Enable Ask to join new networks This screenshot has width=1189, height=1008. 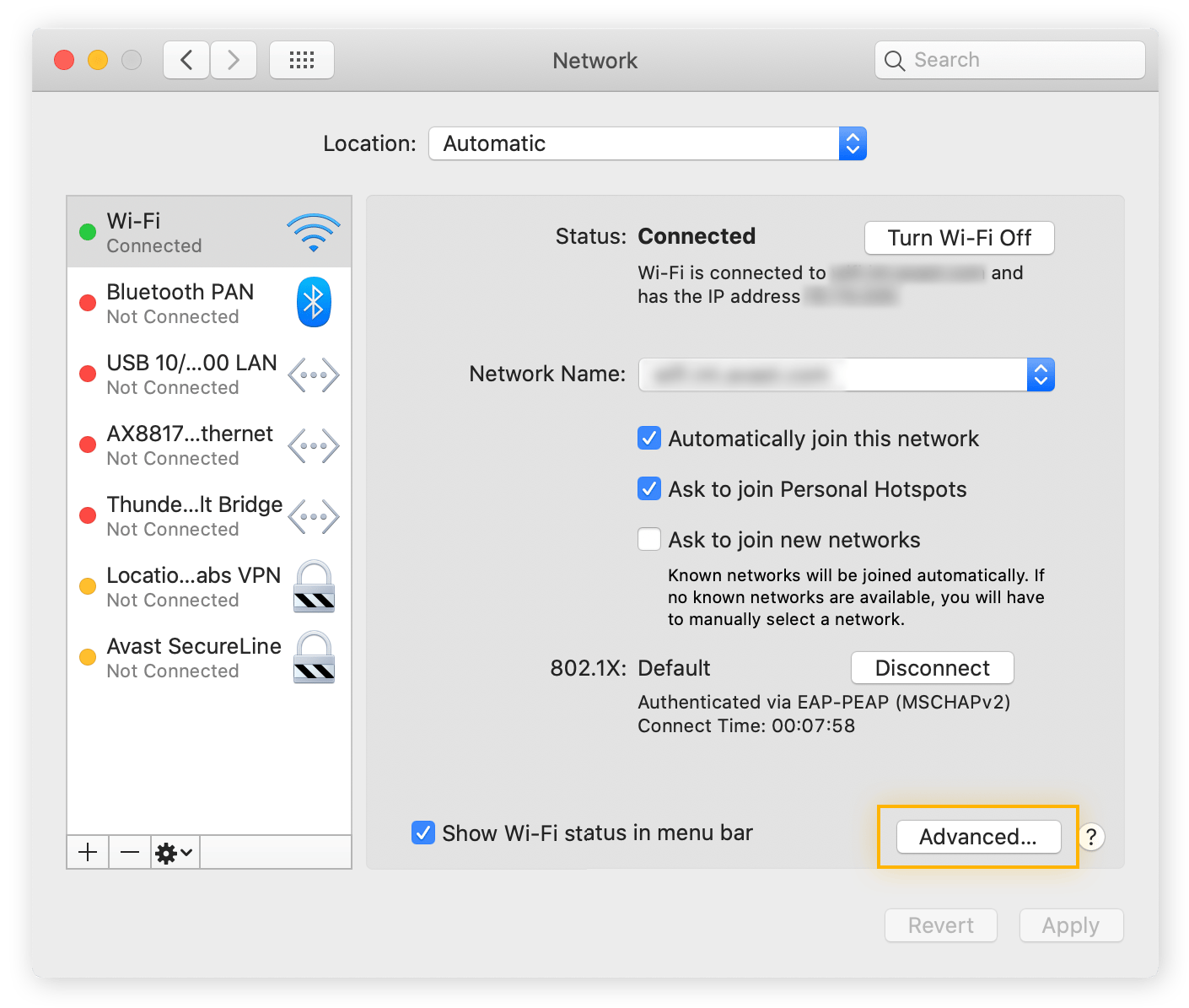tap(648, 539)
